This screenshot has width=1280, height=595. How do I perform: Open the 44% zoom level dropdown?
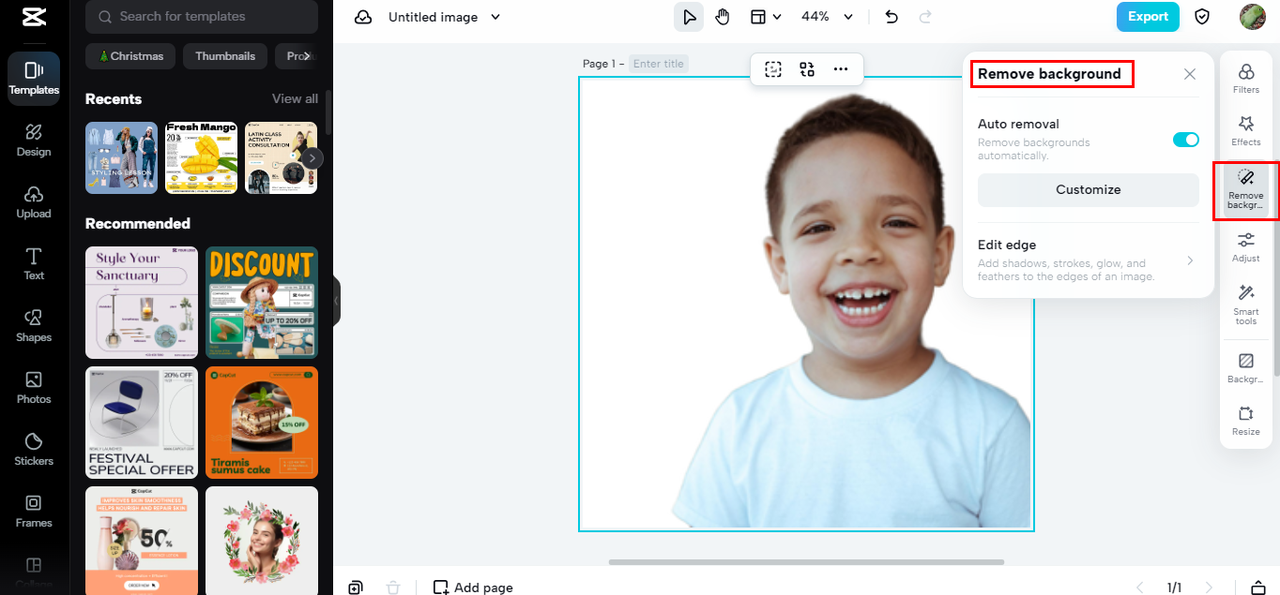click(827, 17)
